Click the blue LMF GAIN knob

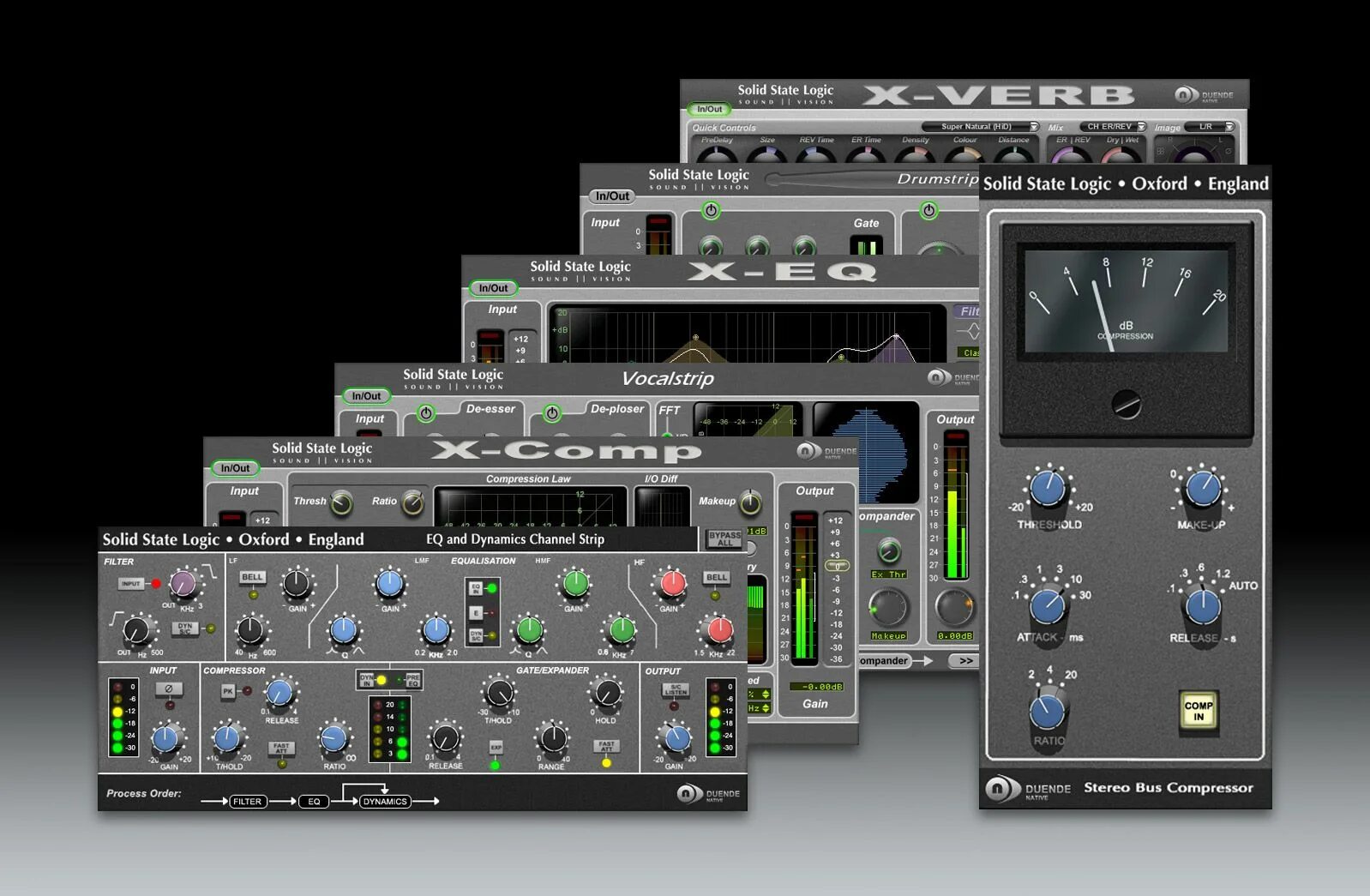pos(389,584)
